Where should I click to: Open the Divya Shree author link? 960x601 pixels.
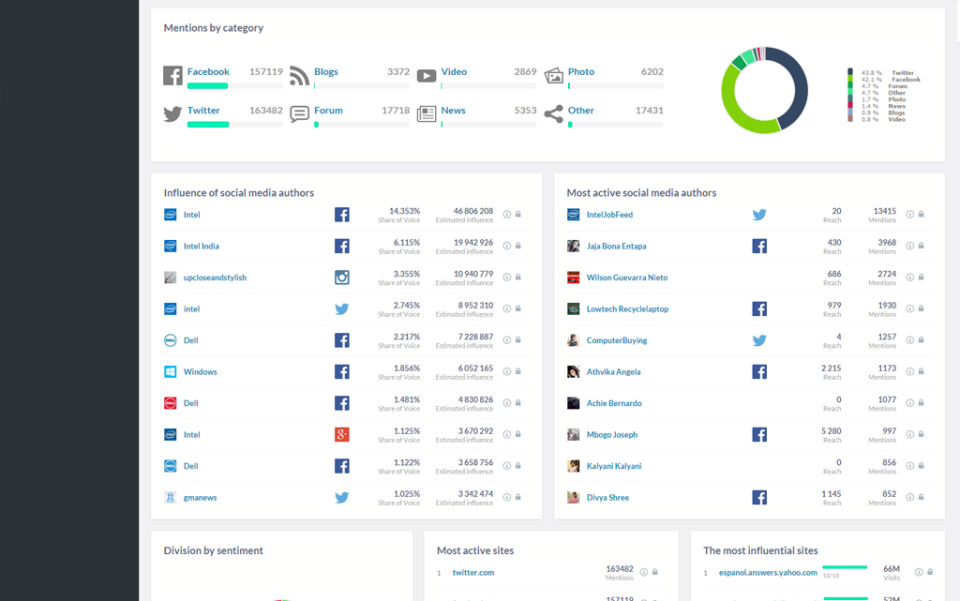(607, 498)
